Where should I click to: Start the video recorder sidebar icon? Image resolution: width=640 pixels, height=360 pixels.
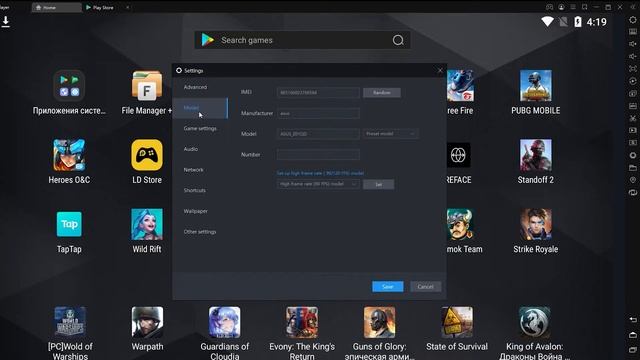(x=633, y=131)
